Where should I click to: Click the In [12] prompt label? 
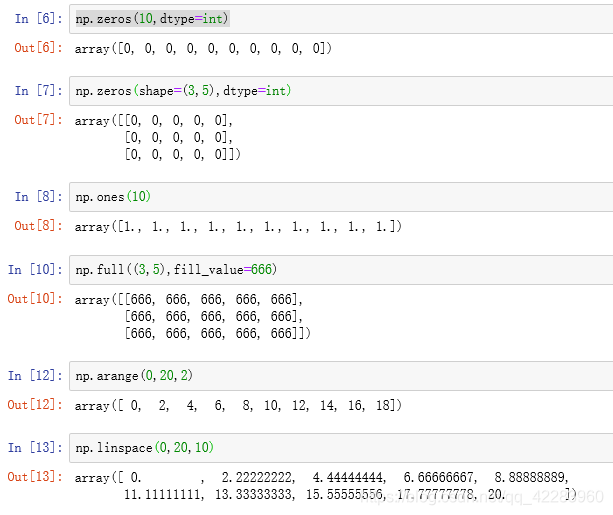tap(35, 376)
